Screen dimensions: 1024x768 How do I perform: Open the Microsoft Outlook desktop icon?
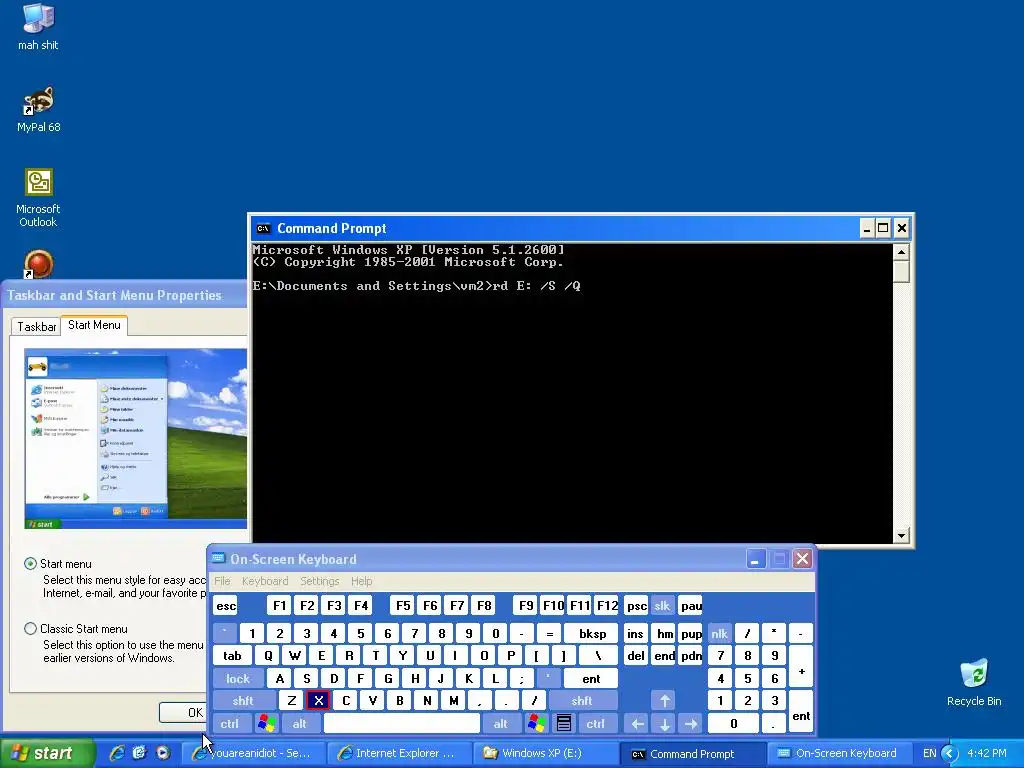(x=38, y=198)
